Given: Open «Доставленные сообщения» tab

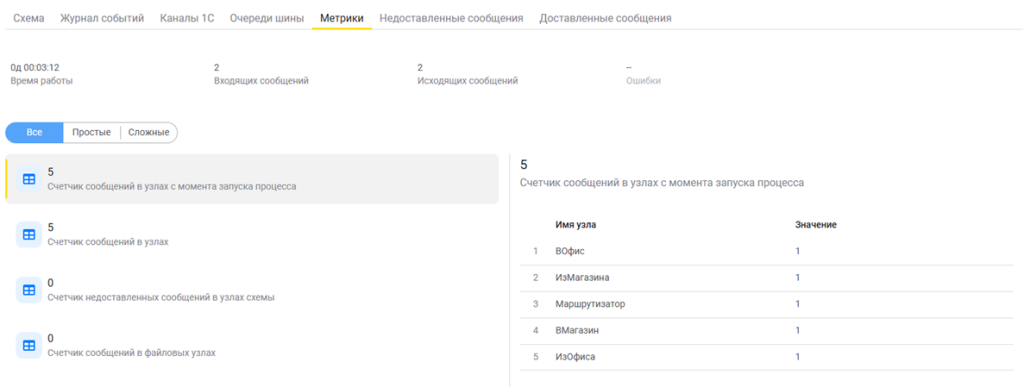Looking at the screenshot, I should coord(605,18).
